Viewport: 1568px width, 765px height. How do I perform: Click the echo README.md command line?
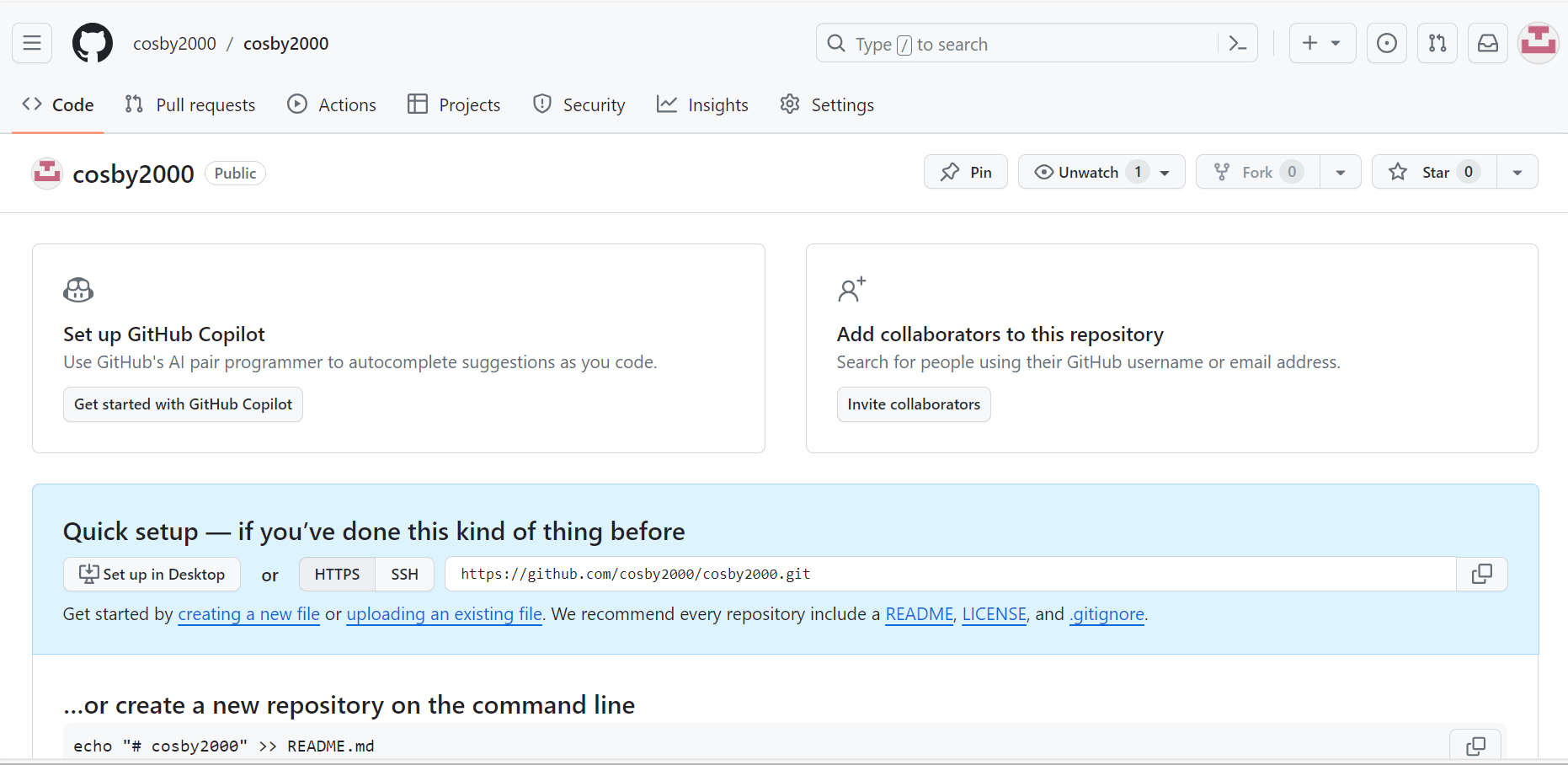click(x=224, y=746)
